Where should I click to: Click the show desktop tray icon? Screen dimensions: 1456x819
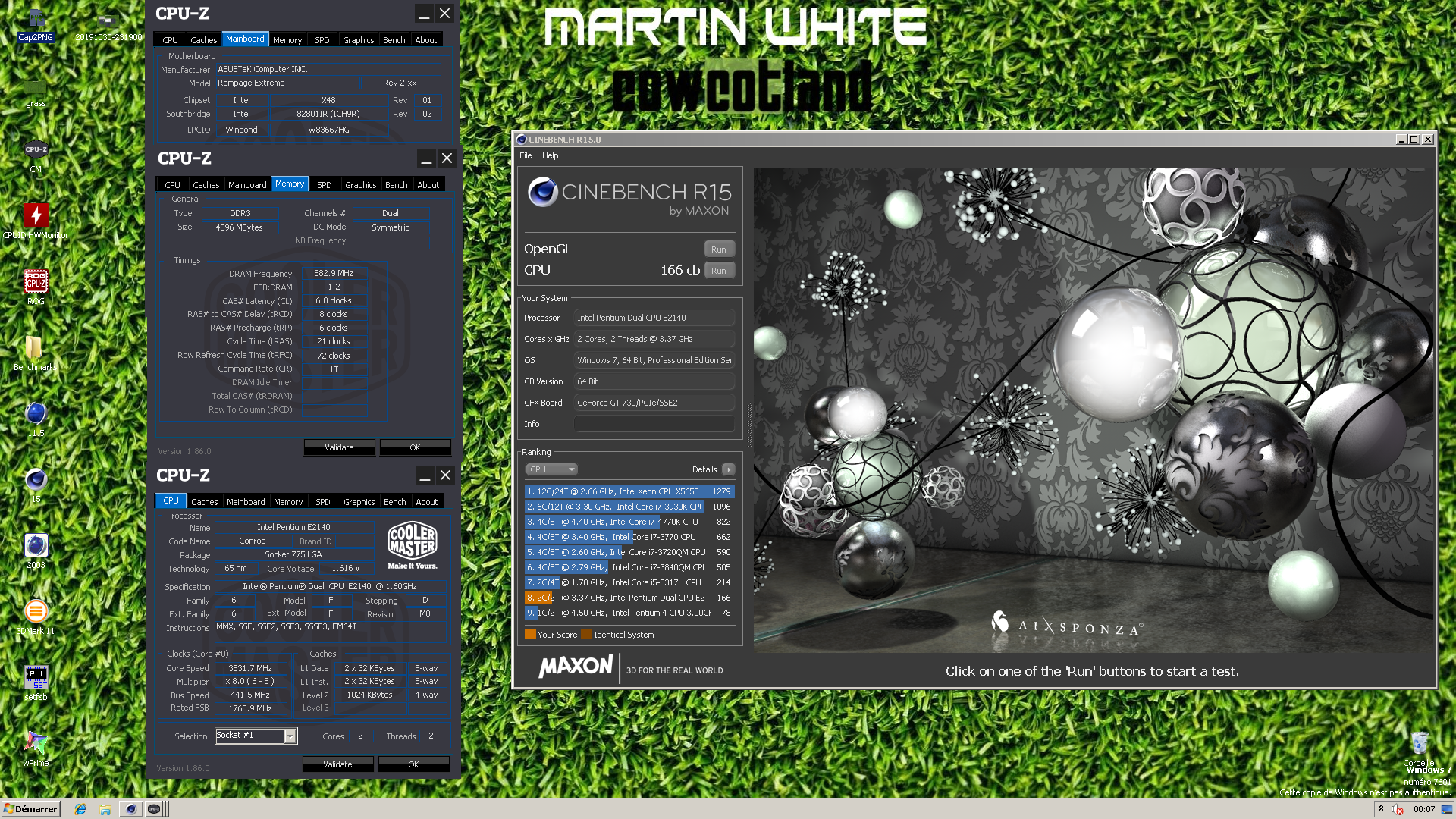pos(1447,809)
